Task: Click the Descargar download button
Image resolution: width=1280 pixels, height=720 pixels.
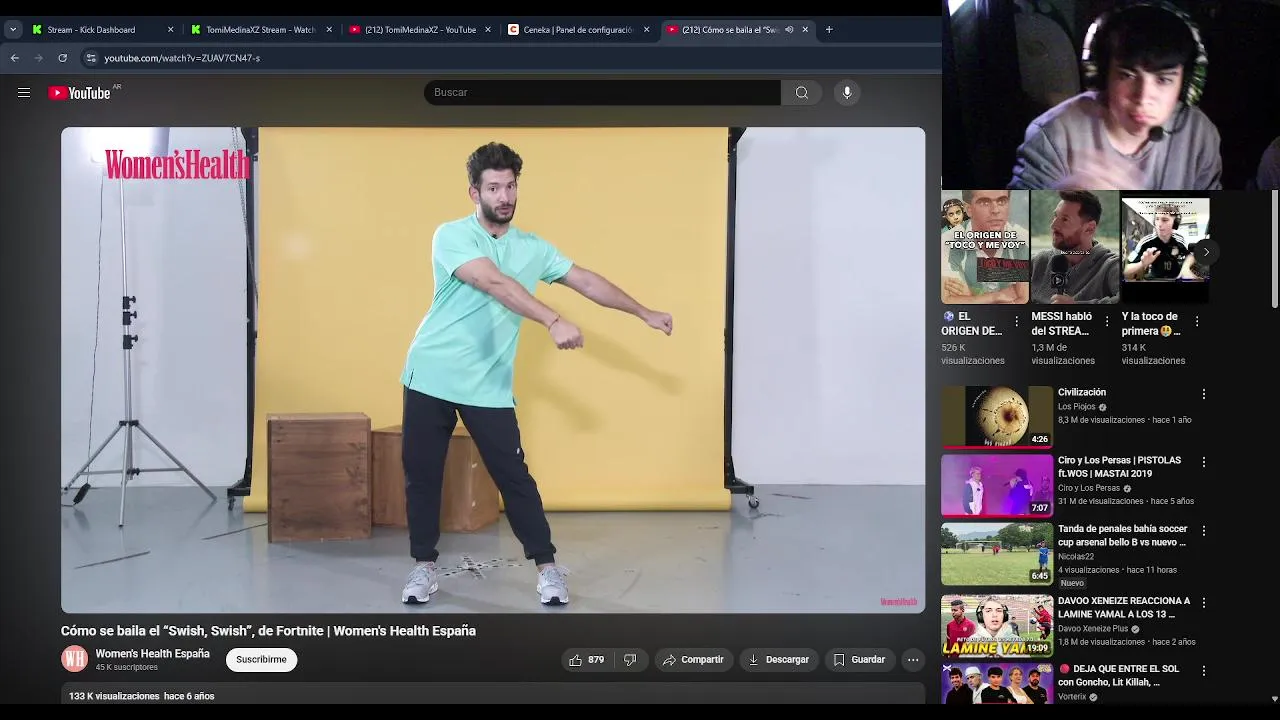Action: coord(778,660)
